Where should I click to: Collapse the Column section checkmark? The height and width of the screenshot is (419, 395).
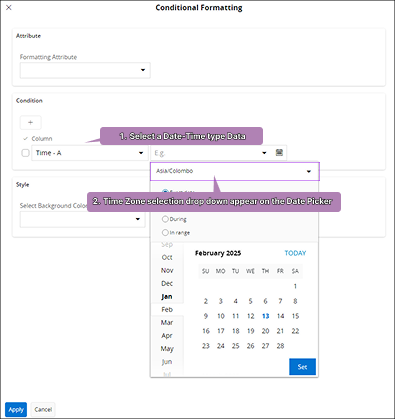(25, 138)
